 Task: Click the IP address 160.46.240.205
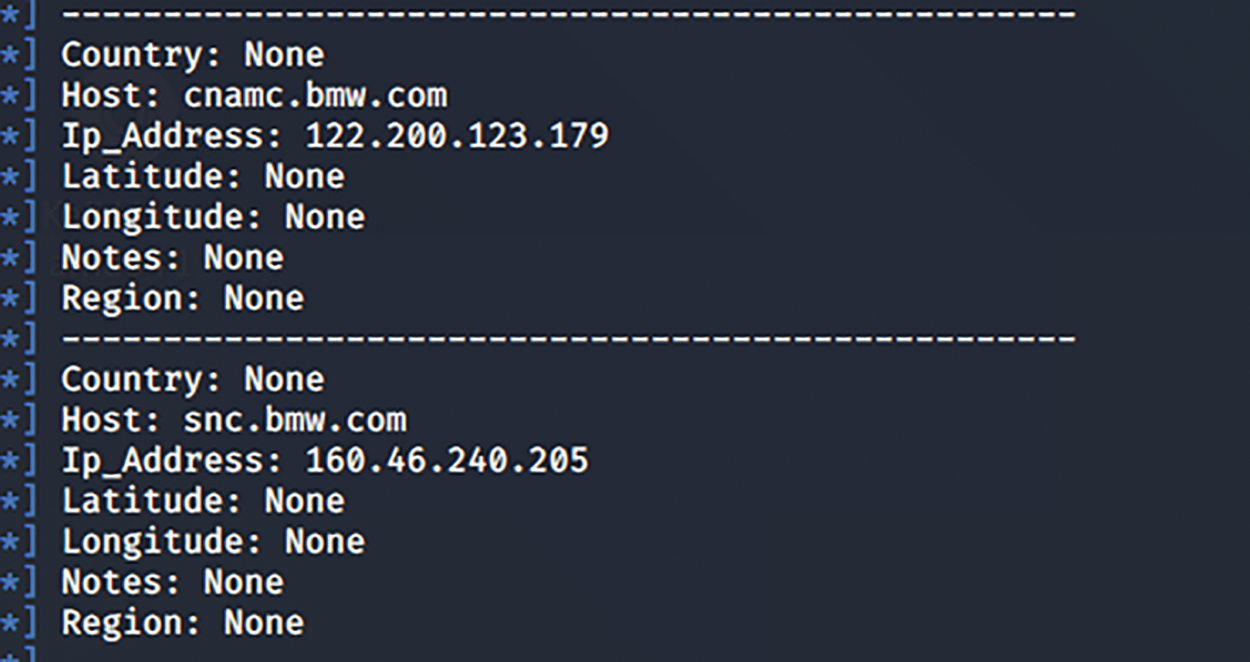(x=446, y=460)
